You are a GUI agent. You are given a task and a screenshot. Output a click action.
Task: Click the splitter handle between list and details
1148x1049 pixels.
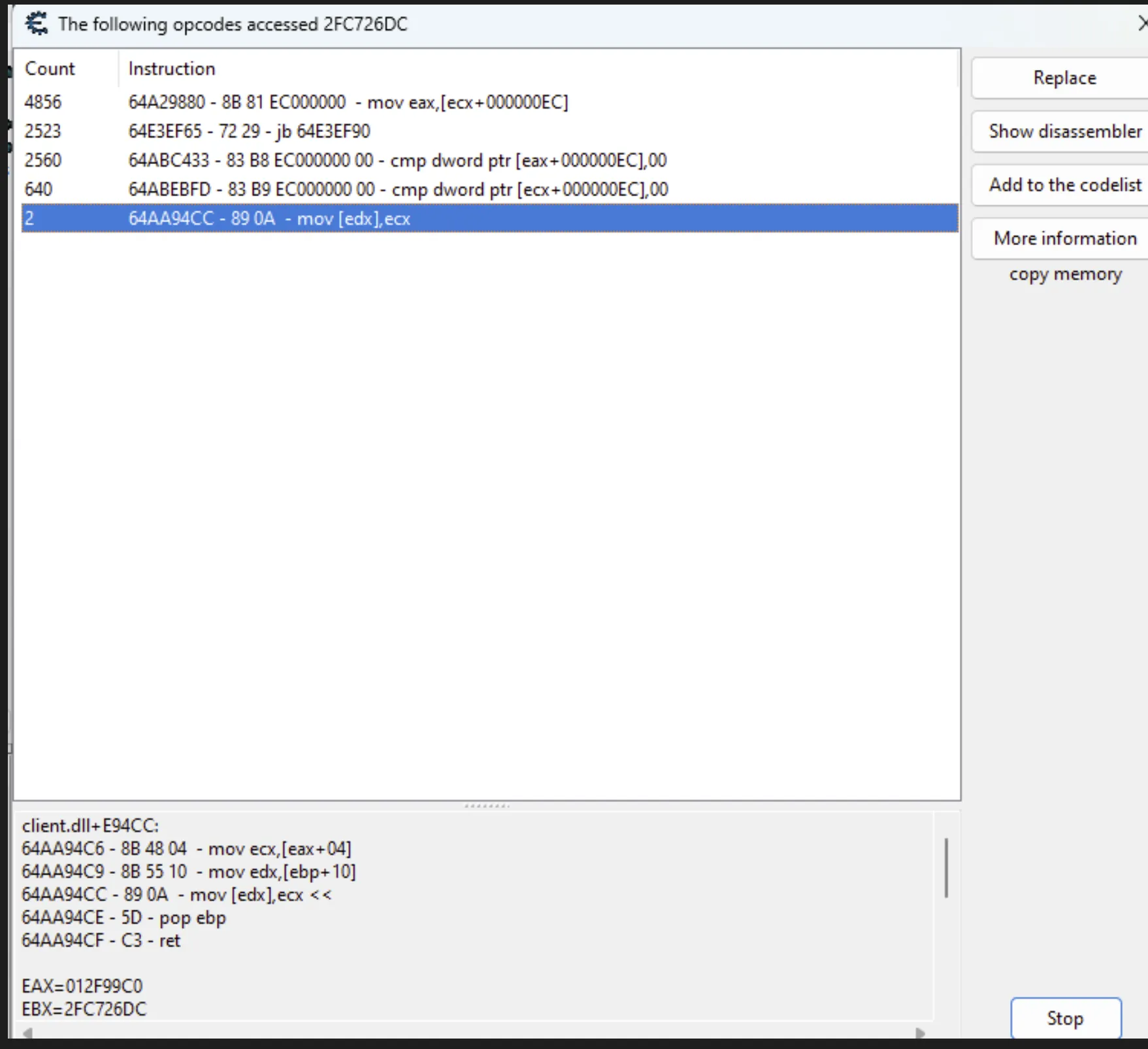click(x=487, y=806)
